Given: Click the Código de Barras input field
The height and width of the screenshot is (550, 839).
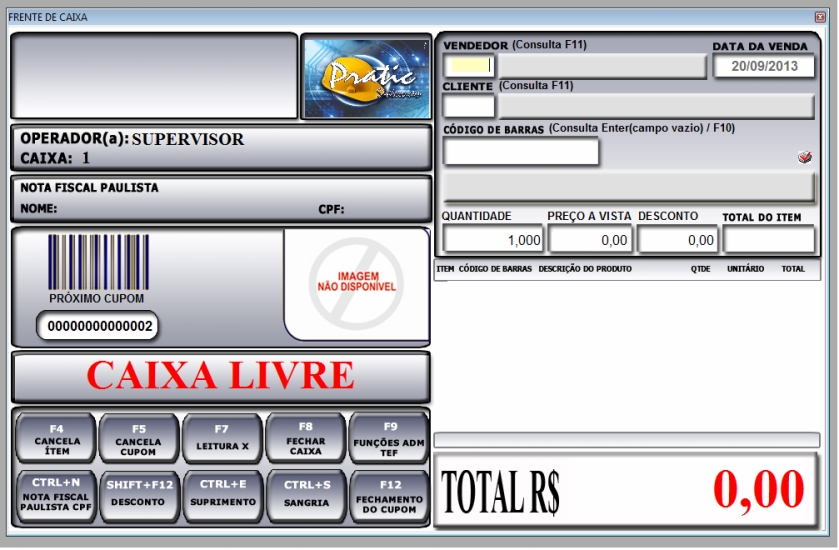Looking at the screenshot, I should [521, 151].
